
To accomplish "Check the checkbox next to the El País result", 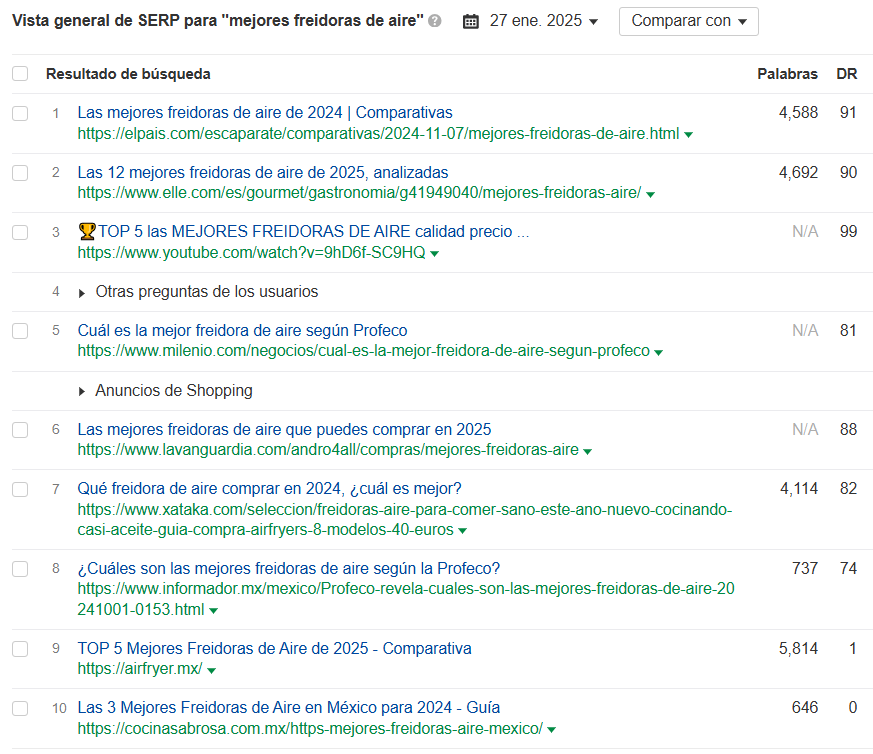I will tap(20, 113).
